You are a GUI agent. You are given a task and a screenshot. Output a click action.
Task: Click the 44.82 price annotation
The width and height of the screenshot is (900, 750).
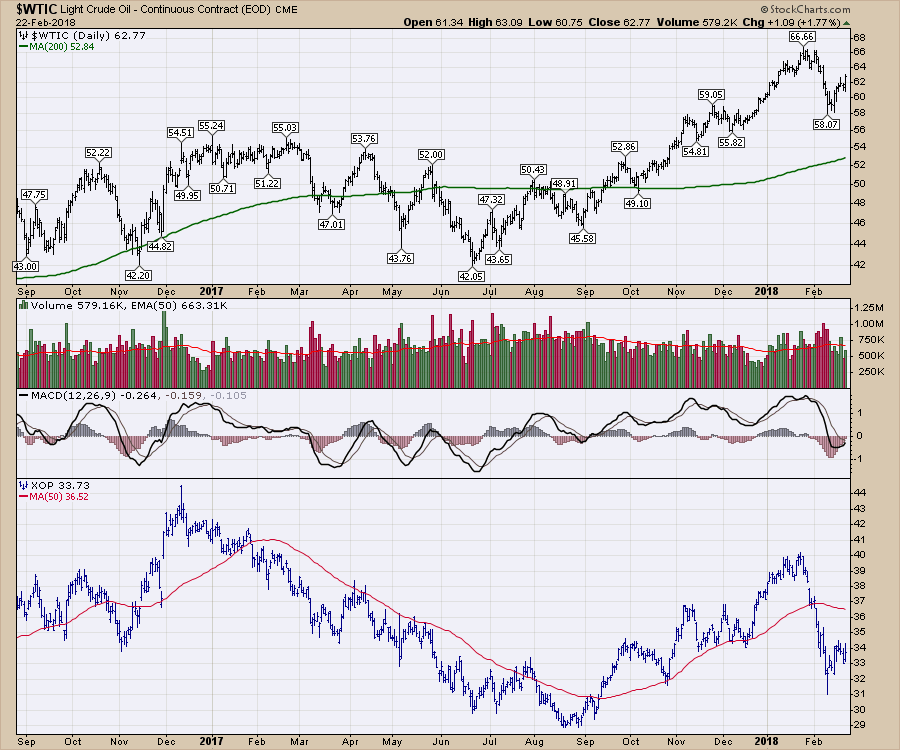tap(160, 246)
